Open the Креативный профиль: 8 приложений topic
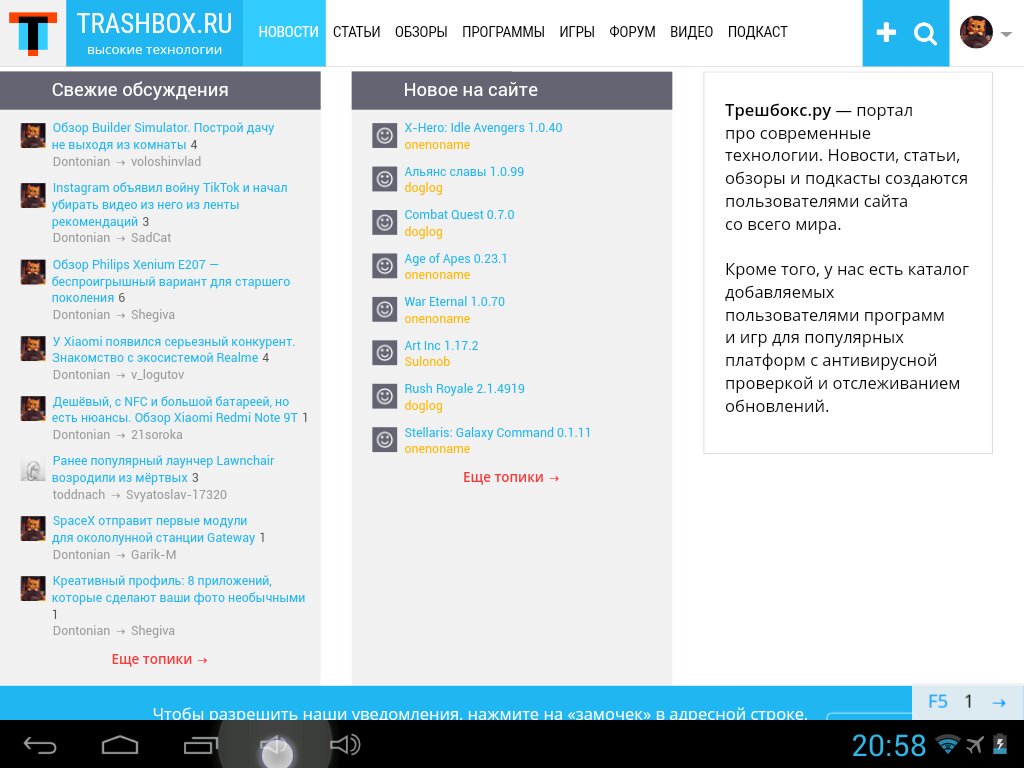Viewport: 1024px width, 768px height. pos(178,589)
